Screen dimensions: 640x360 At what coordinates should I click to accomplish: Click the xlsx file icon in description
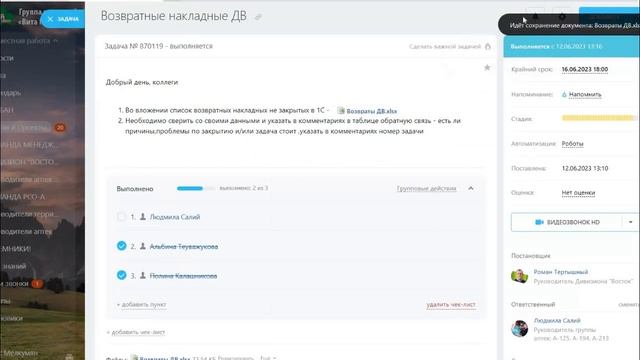tap(341, 111)
